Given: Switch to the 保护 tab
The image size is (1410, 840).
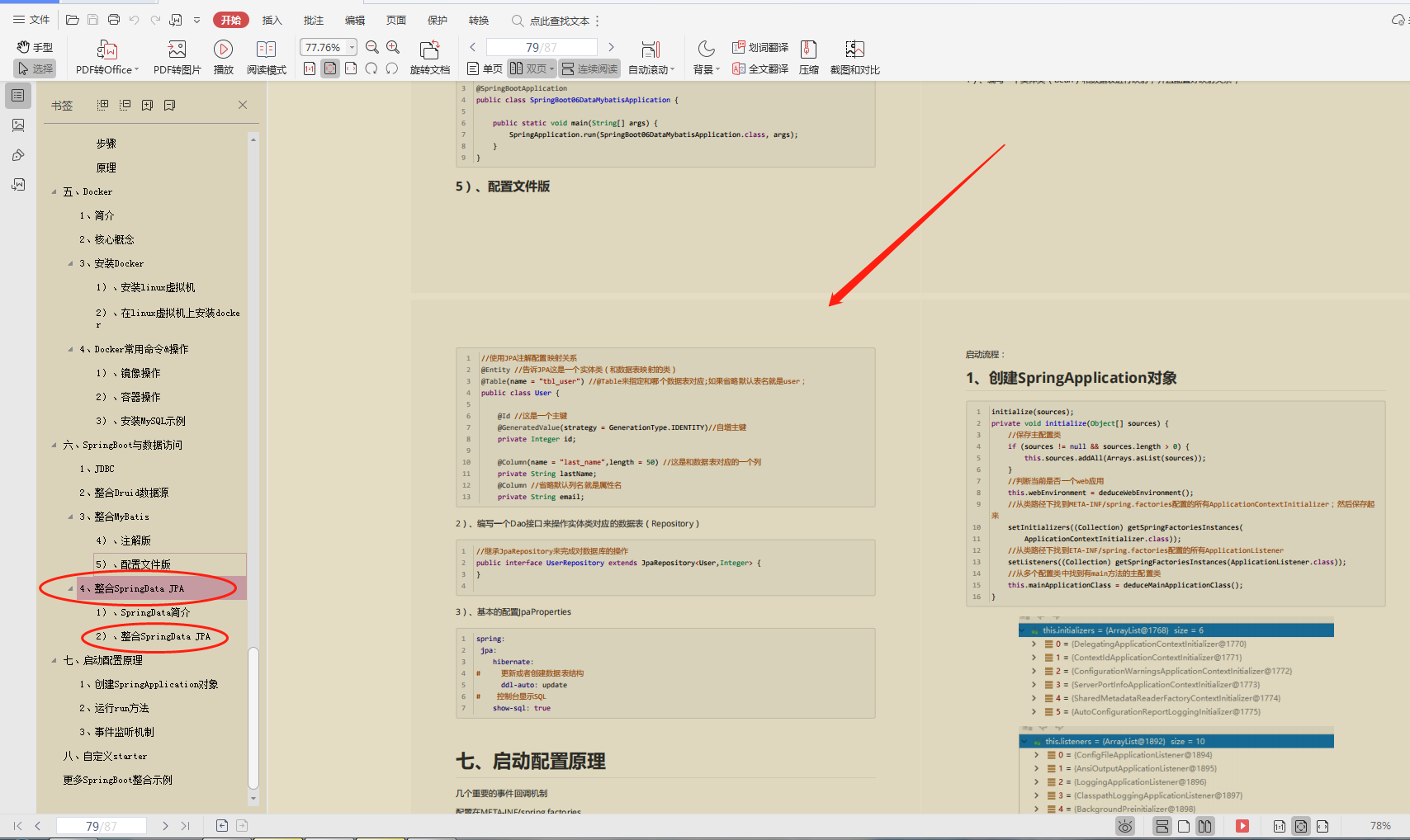Looking at the screenshot, I should [x=438, y=20].
